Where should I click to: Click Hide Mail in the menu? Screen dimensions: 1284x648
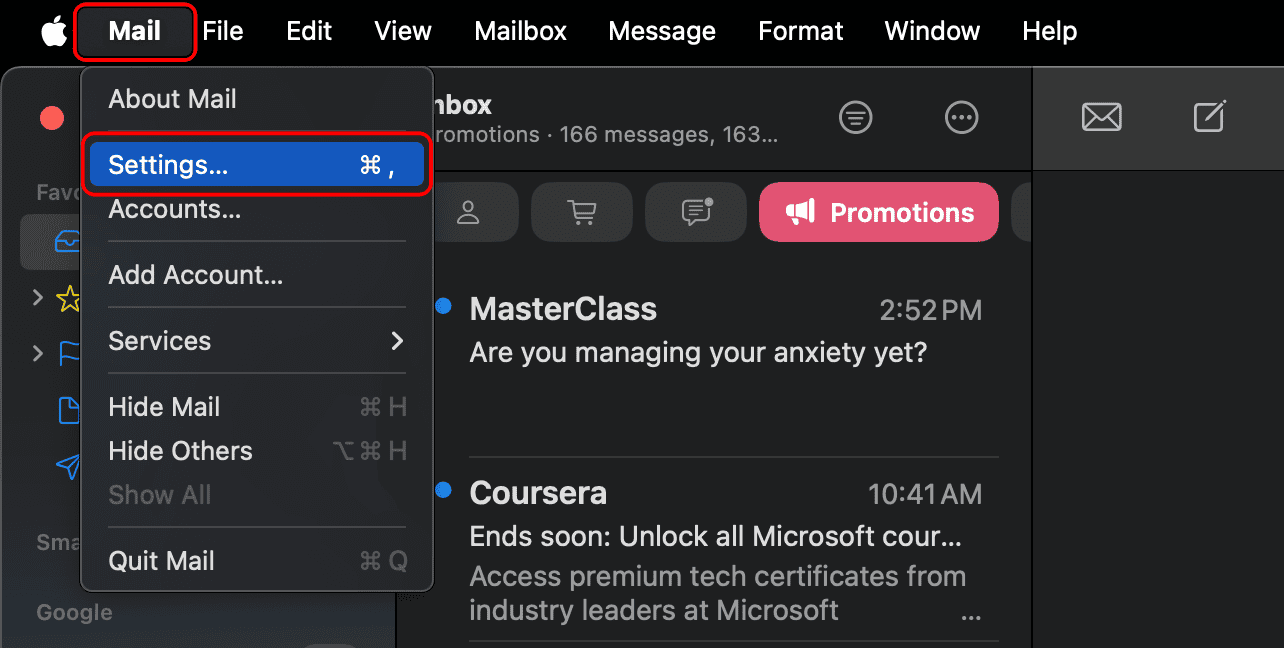click(x=165, y=407)
